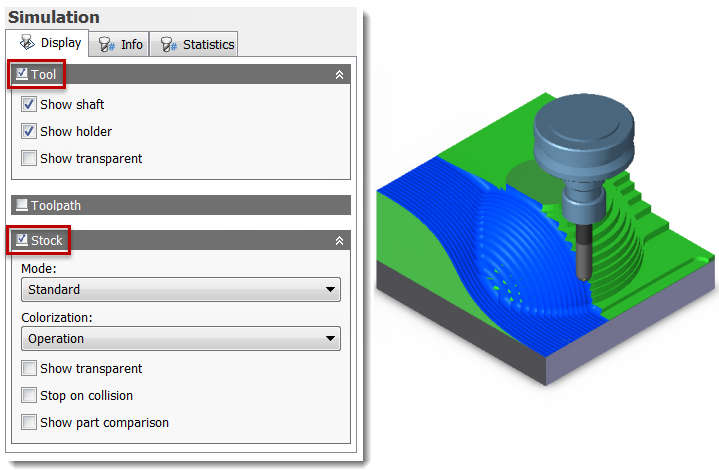719x470 pixels.
Task: Enable the Toolpath section checkbox
Action: pyautogui.click(x=21, y=205)
